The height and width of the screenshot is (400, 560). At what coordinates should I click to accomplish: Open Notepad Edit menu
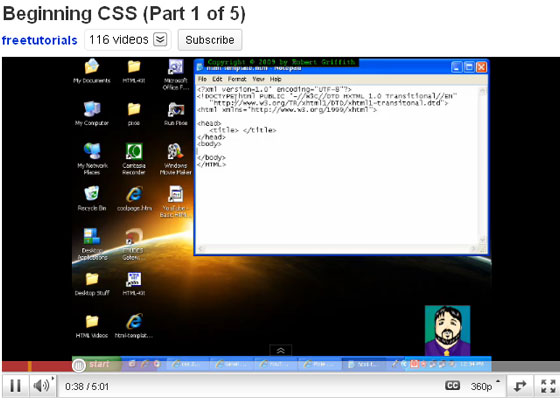(x=217, y=79)
